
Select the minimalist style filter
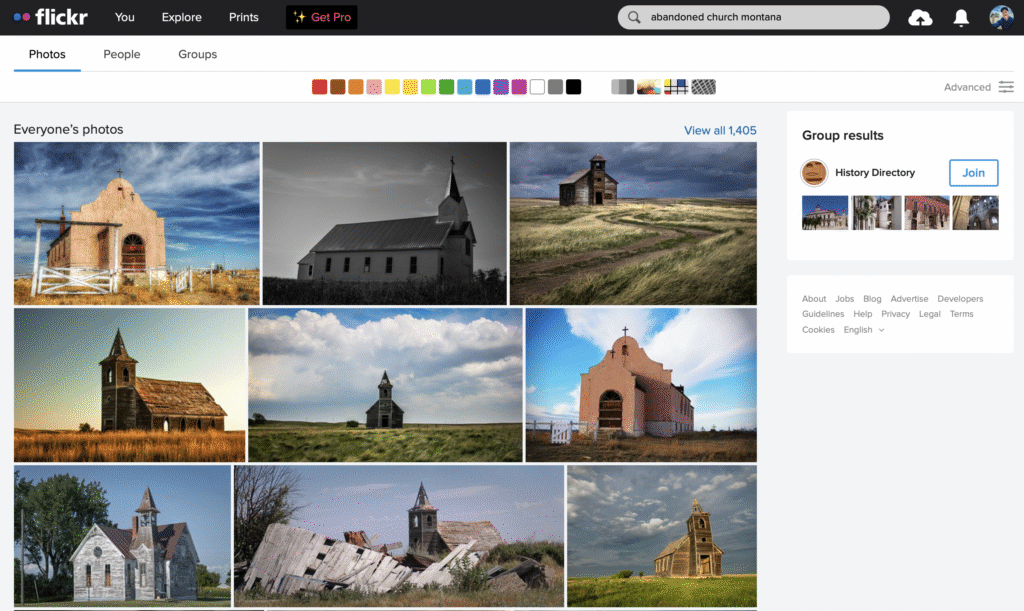point(676,87)
